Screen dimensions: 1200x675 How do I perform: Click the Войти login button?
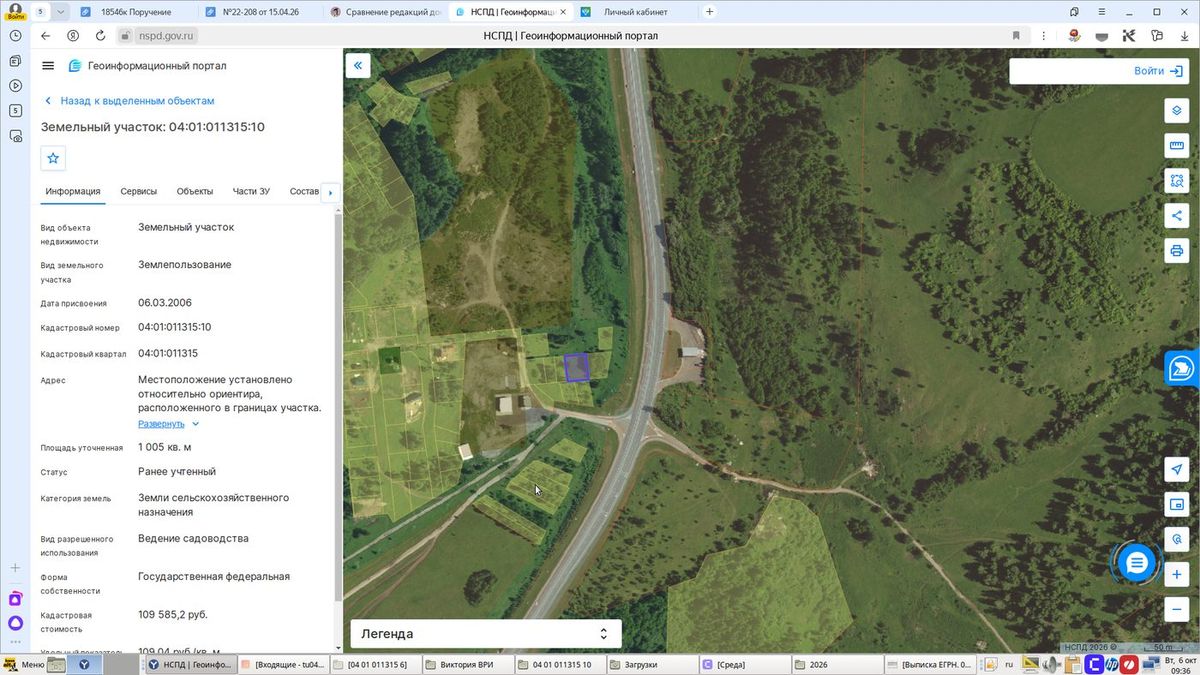pyautogui.click(x=1158, y=71)
